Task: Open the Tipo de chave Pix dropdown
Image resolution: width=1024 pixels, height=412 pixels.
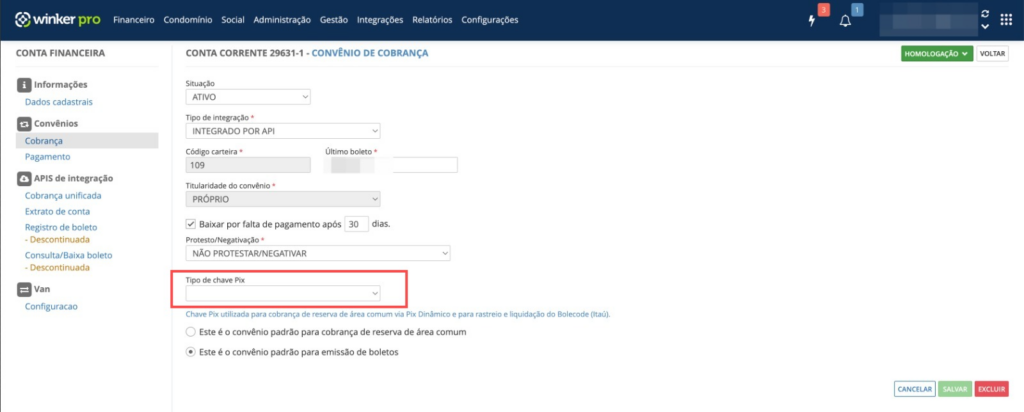Action: click(283, 294)
